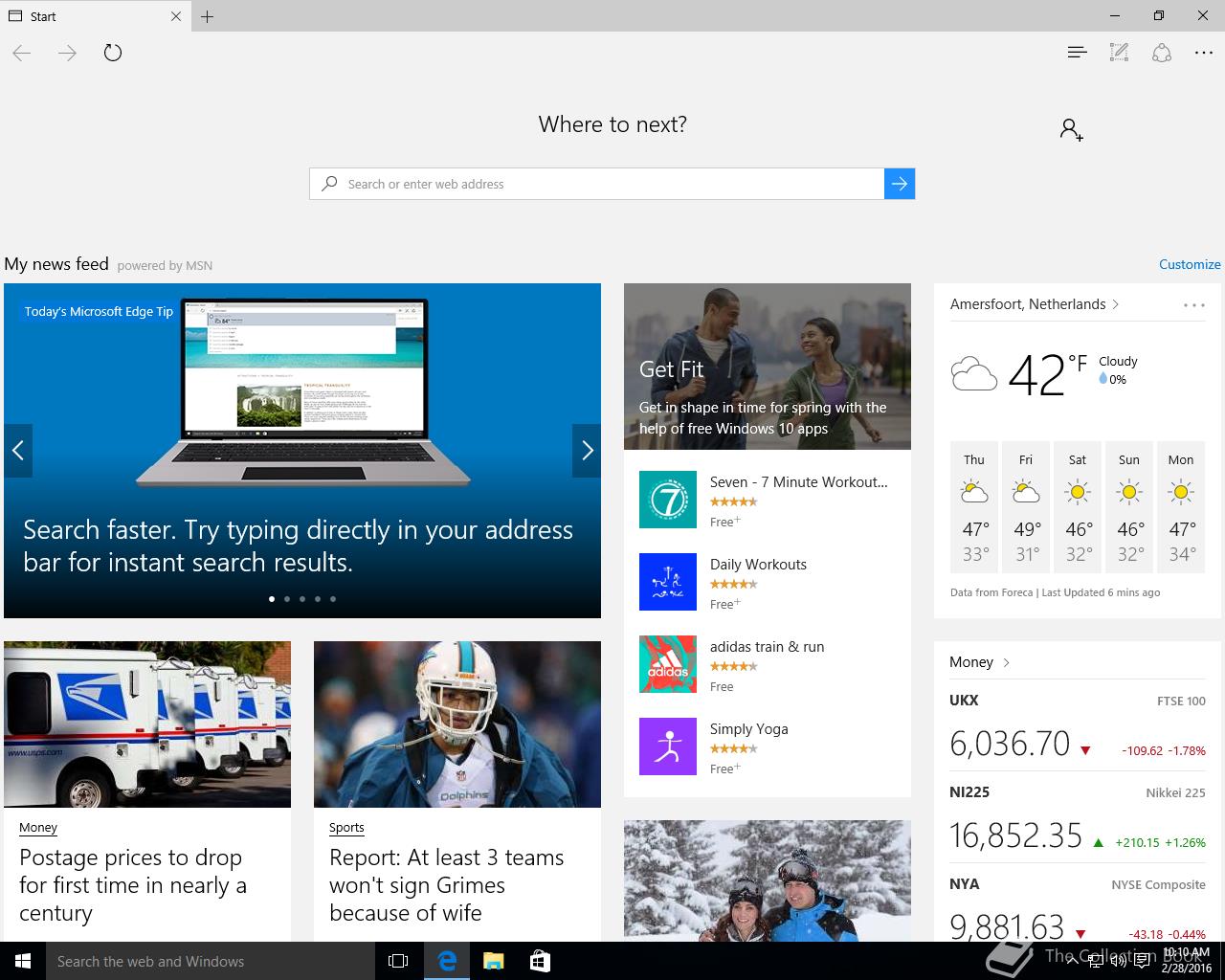Refresh the current page

point(113,53)
